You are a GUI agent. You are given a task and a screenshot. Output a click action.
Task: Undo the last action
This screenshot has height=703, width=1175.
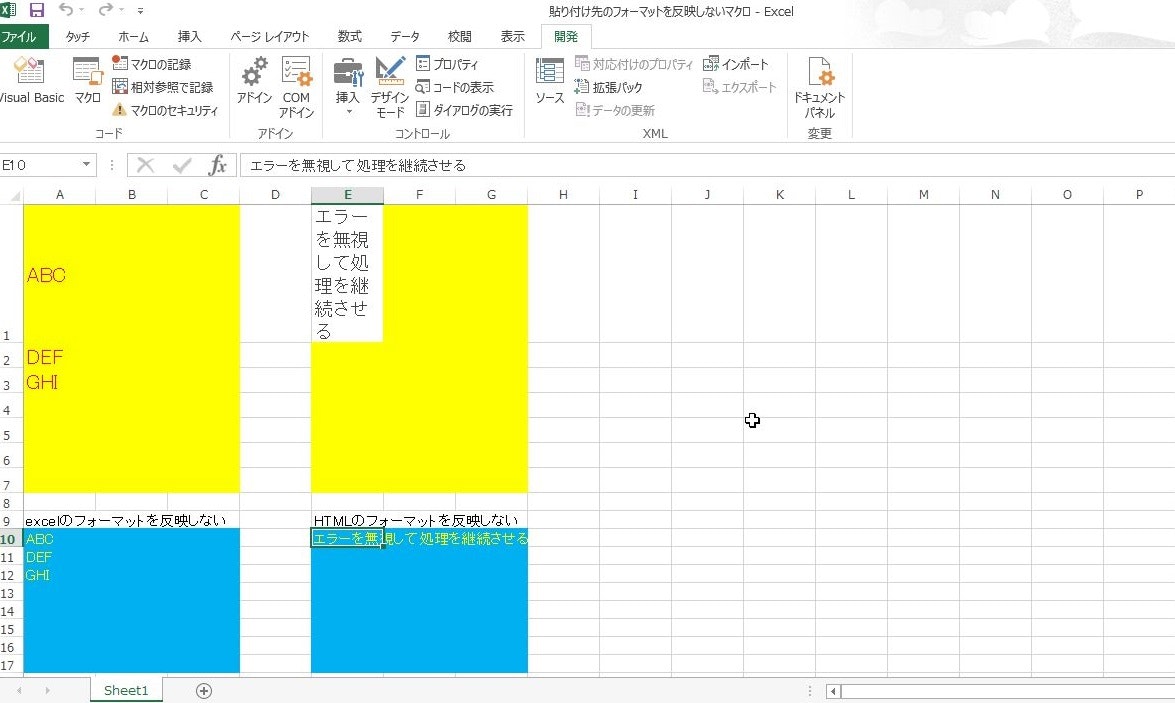(x=66, y=10)
